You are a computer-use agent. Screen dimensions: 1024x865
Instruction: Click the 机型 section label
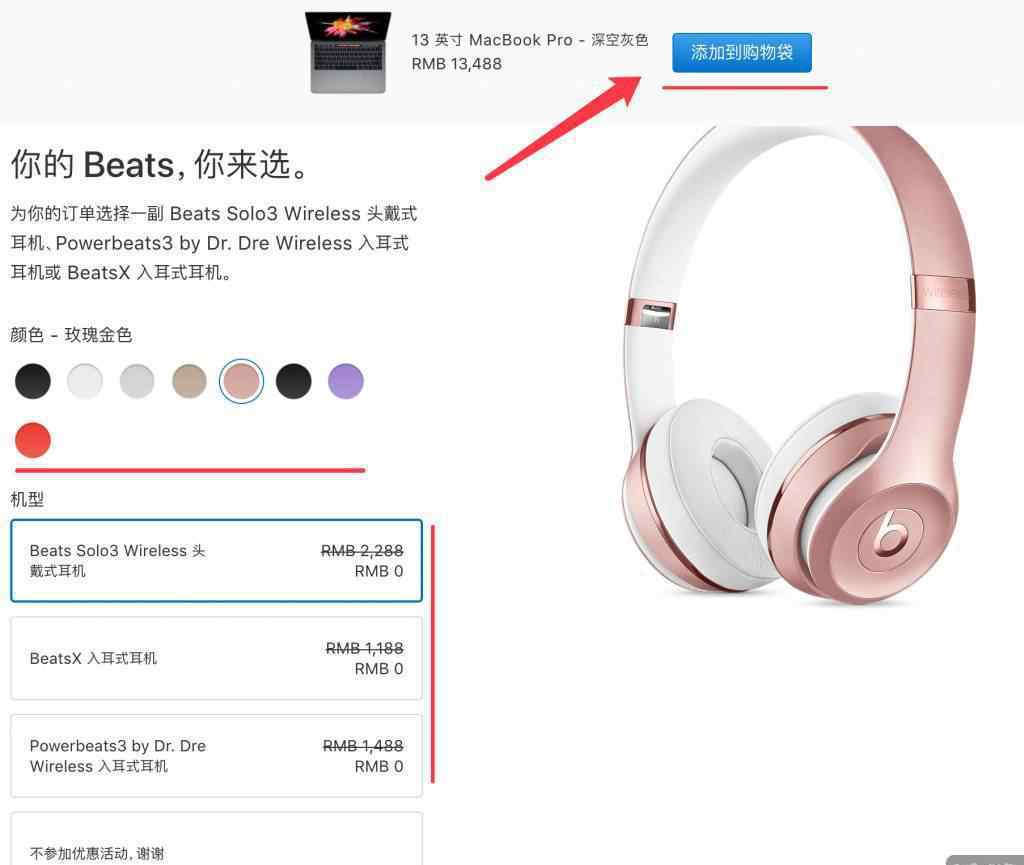coord(27,499)
